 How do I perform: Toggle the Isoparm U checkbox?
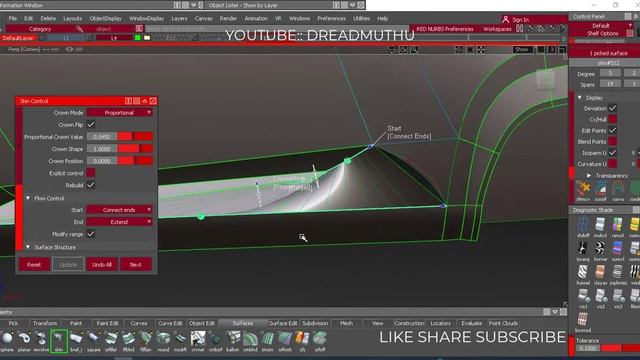[612, 152]
